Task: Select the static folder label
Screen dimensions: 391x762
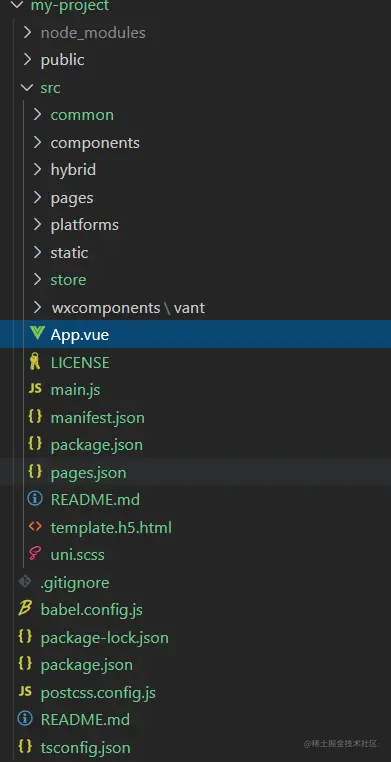Action: [69, 253]
